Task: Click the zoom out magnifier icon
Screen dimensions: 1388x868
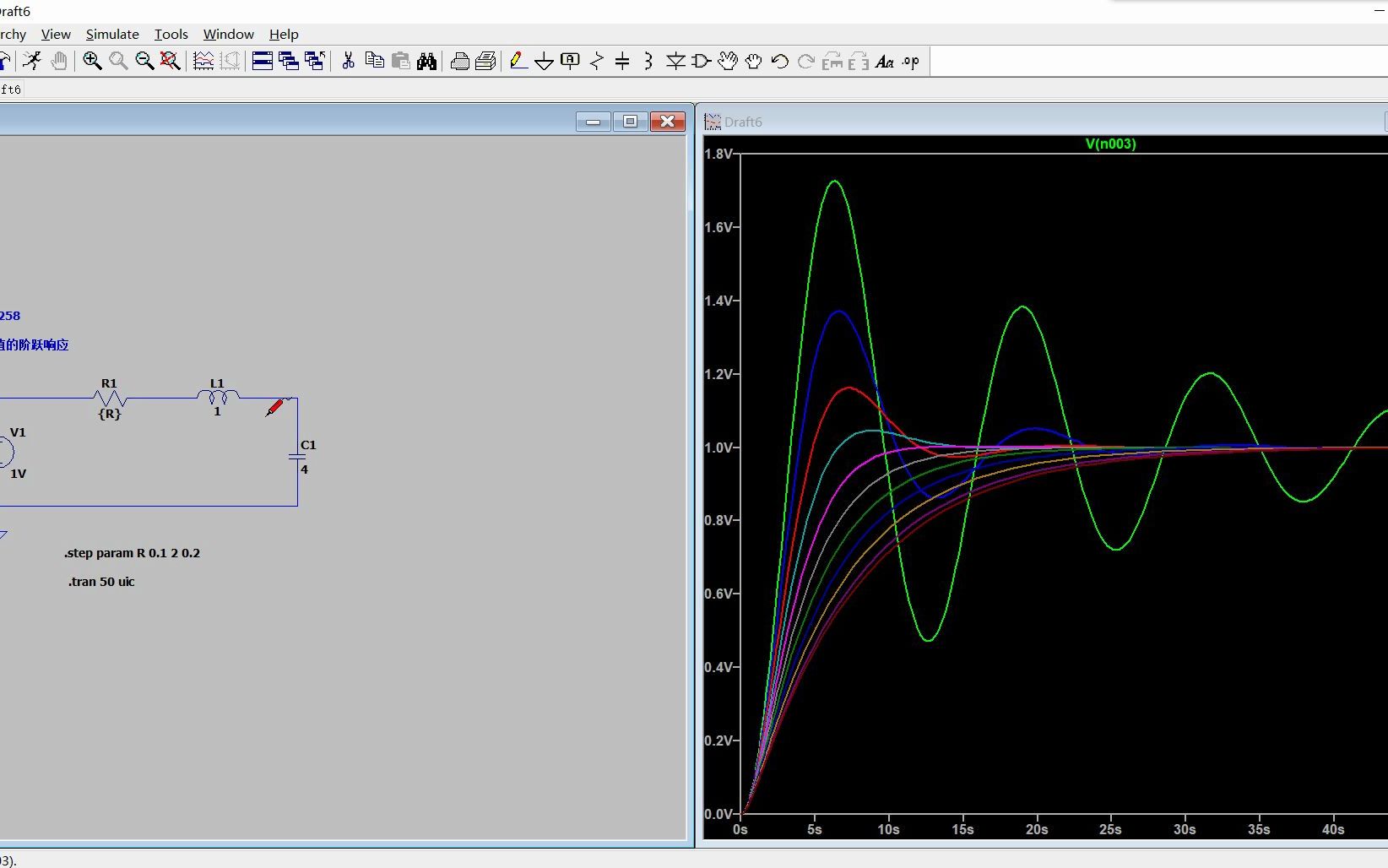Action: pos(144,61)
